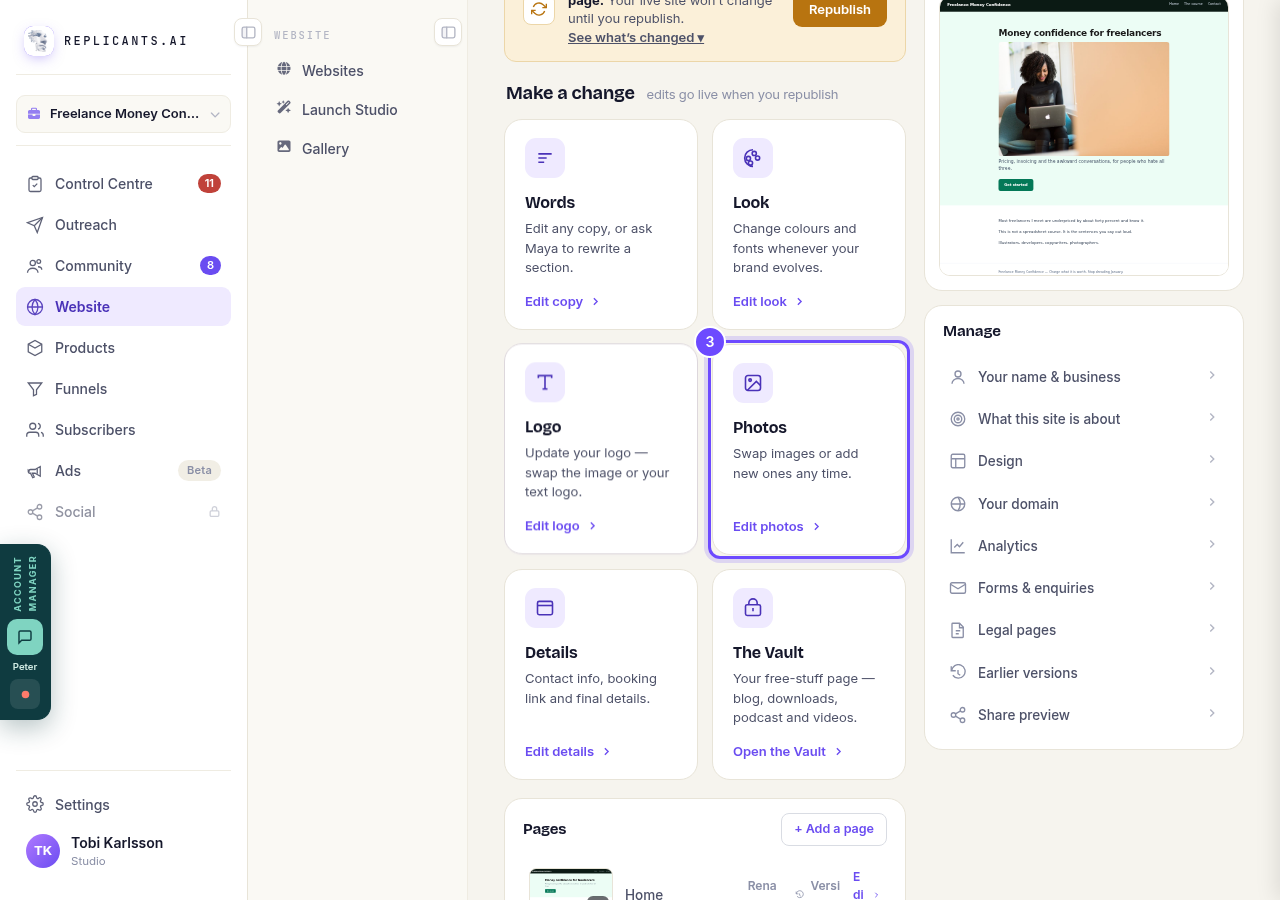Click the Republish button
1280x900 pixels.
[840, 10]
